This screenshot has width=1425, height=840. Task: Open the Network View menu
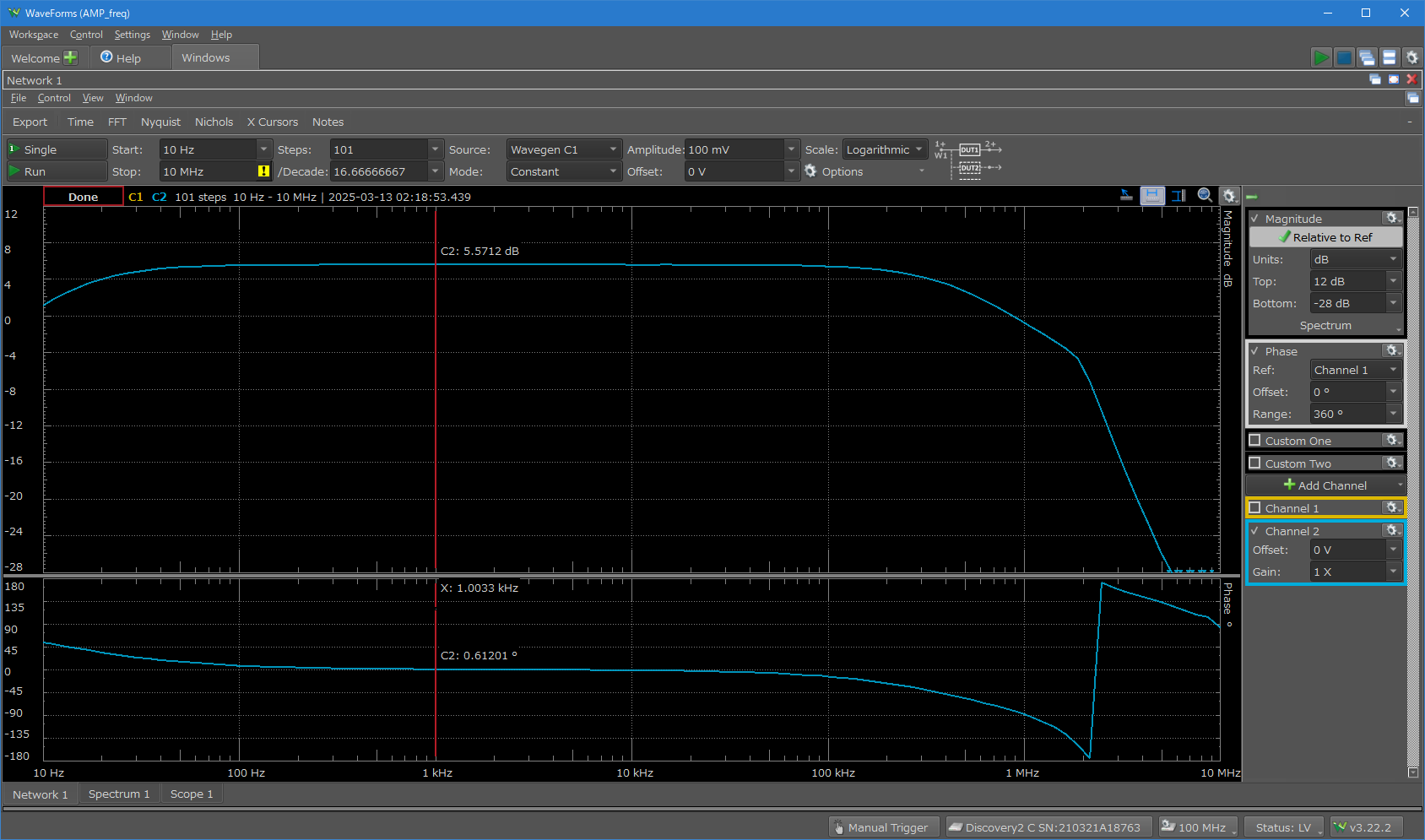93,98
